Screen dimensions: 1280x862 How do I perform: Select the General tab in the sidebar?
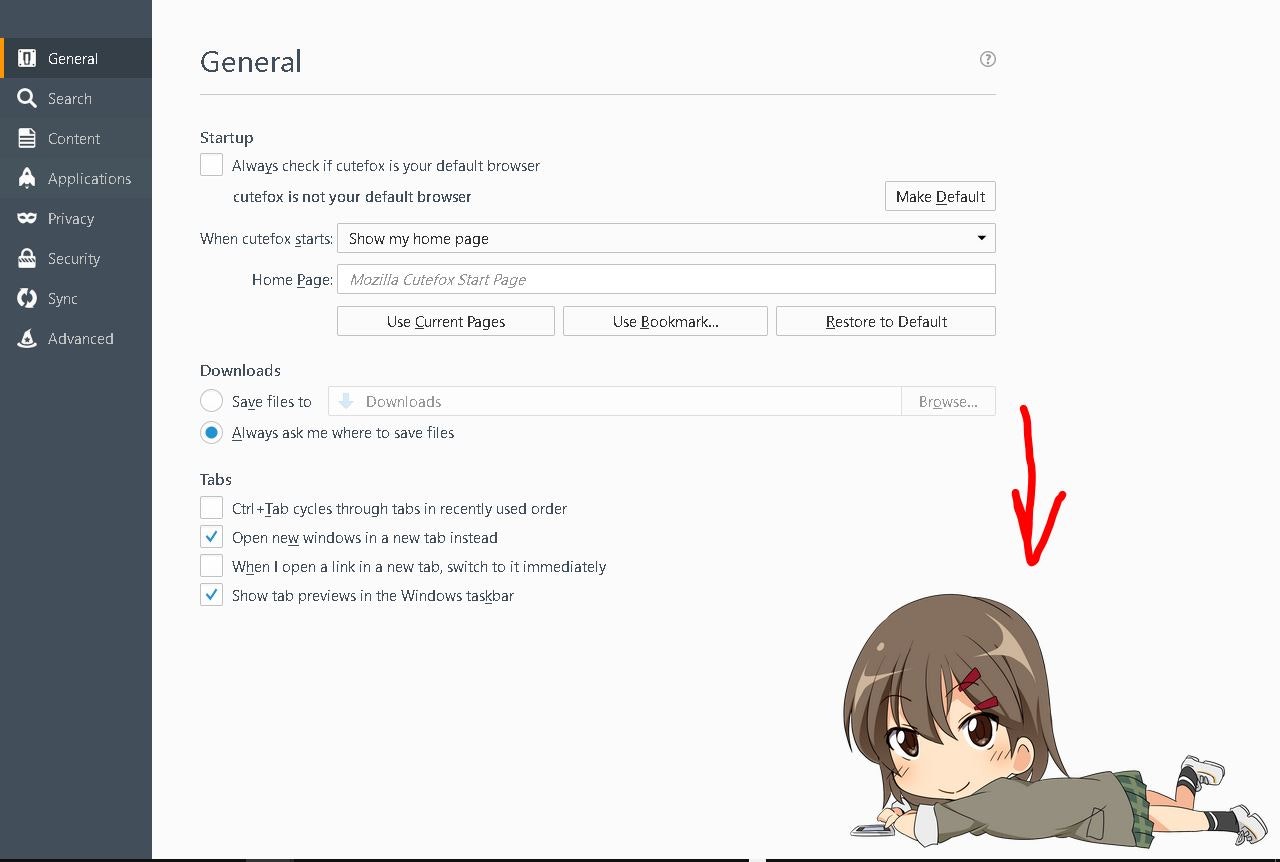[72, 58]
